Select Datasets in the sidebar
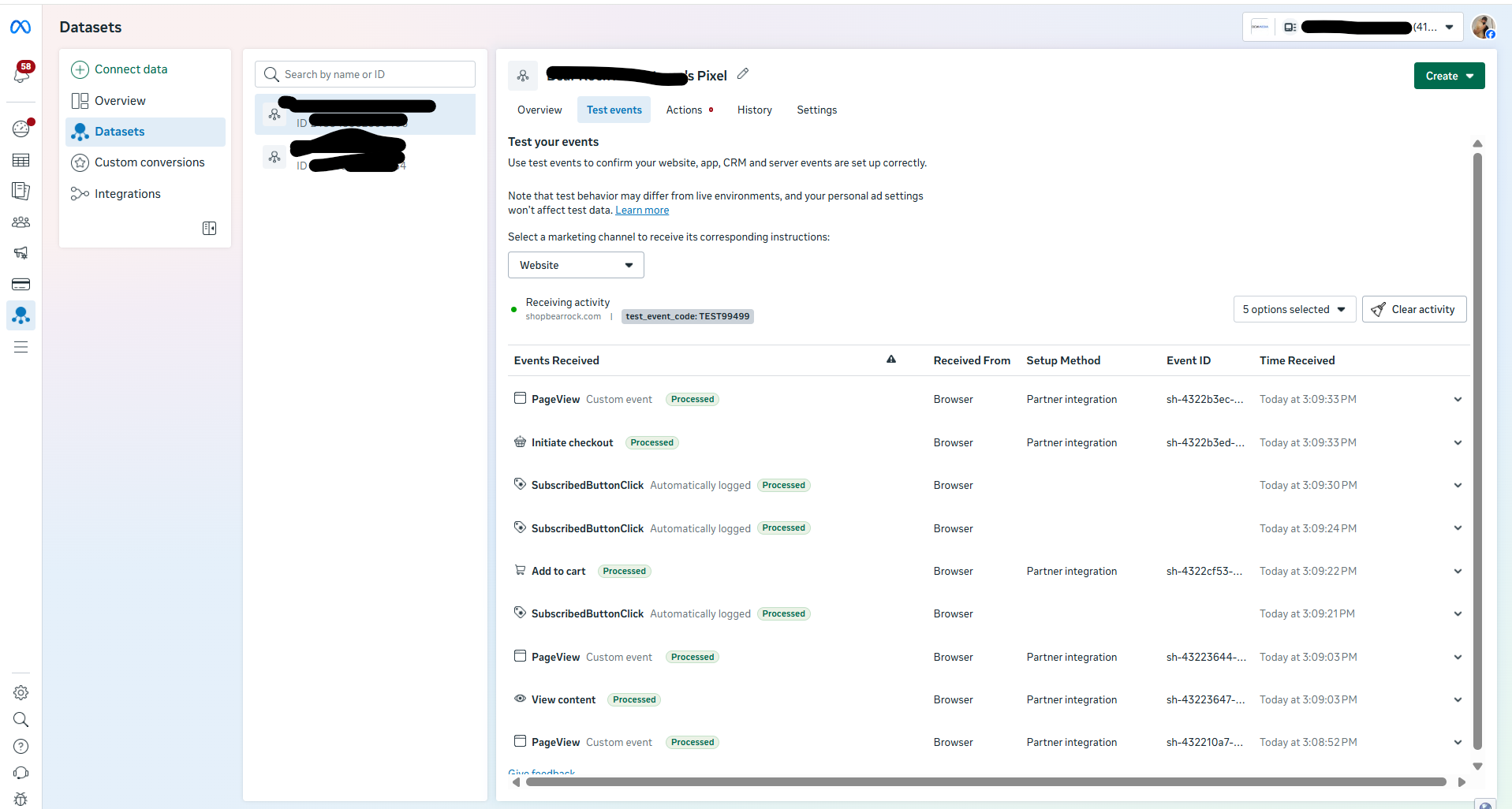 [146, 132]
